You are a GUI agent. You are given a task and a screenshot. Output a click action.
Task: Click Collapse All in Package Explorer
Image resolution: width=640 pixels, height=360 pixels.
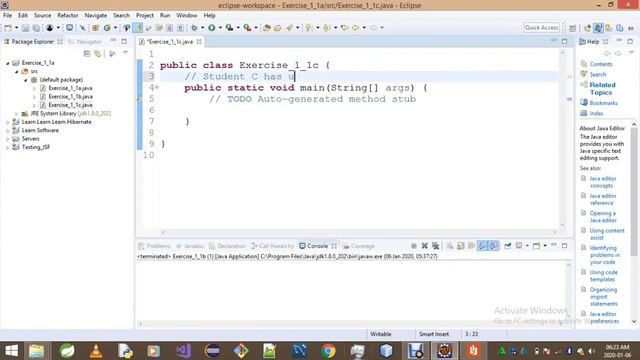point(87,53)
